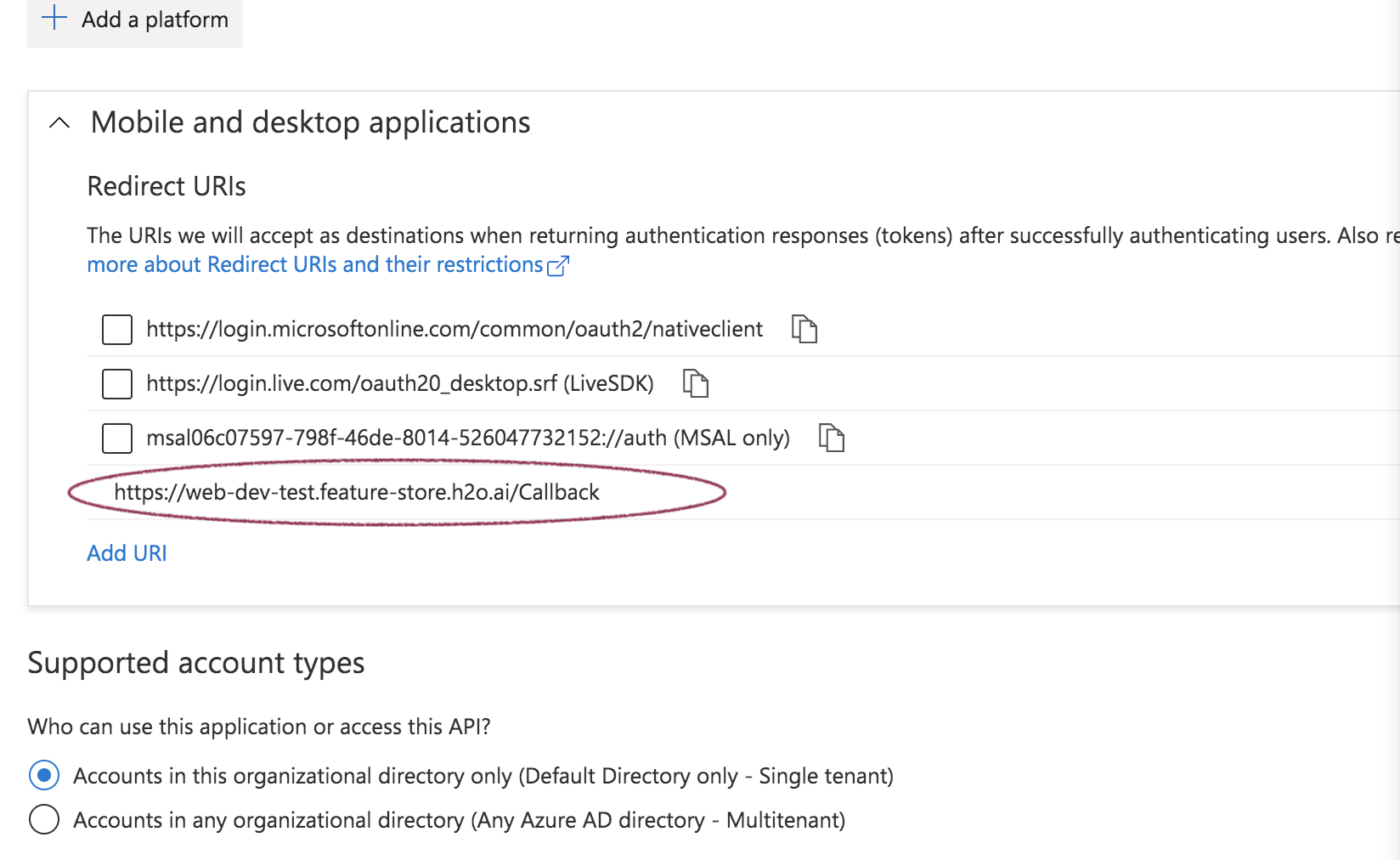Image resolution: width=1400 pixels, height=860 pixels.
Task: Click the external link icon after restrictions
Action: [x=558, y=266]
